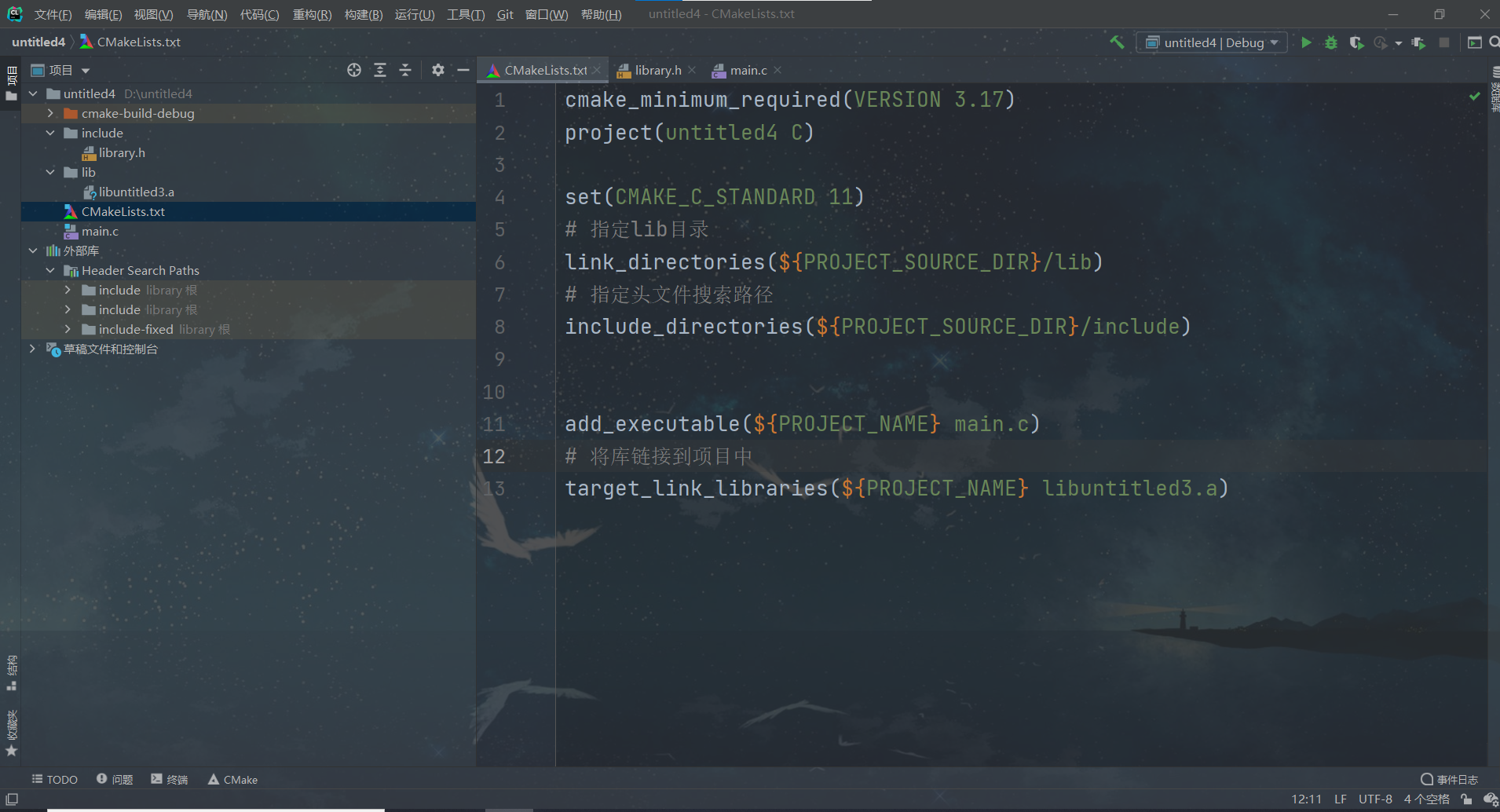Expand the cmake-build-debug folder
The width and height of the screenshot is (1500, 812).
click(x=49, y=113)
